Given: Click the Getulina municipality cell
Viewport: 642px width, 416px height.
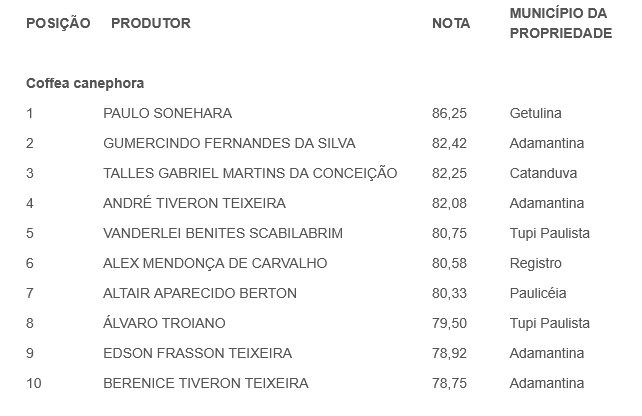Looking at the screenshot, I should tap(535, 113).
